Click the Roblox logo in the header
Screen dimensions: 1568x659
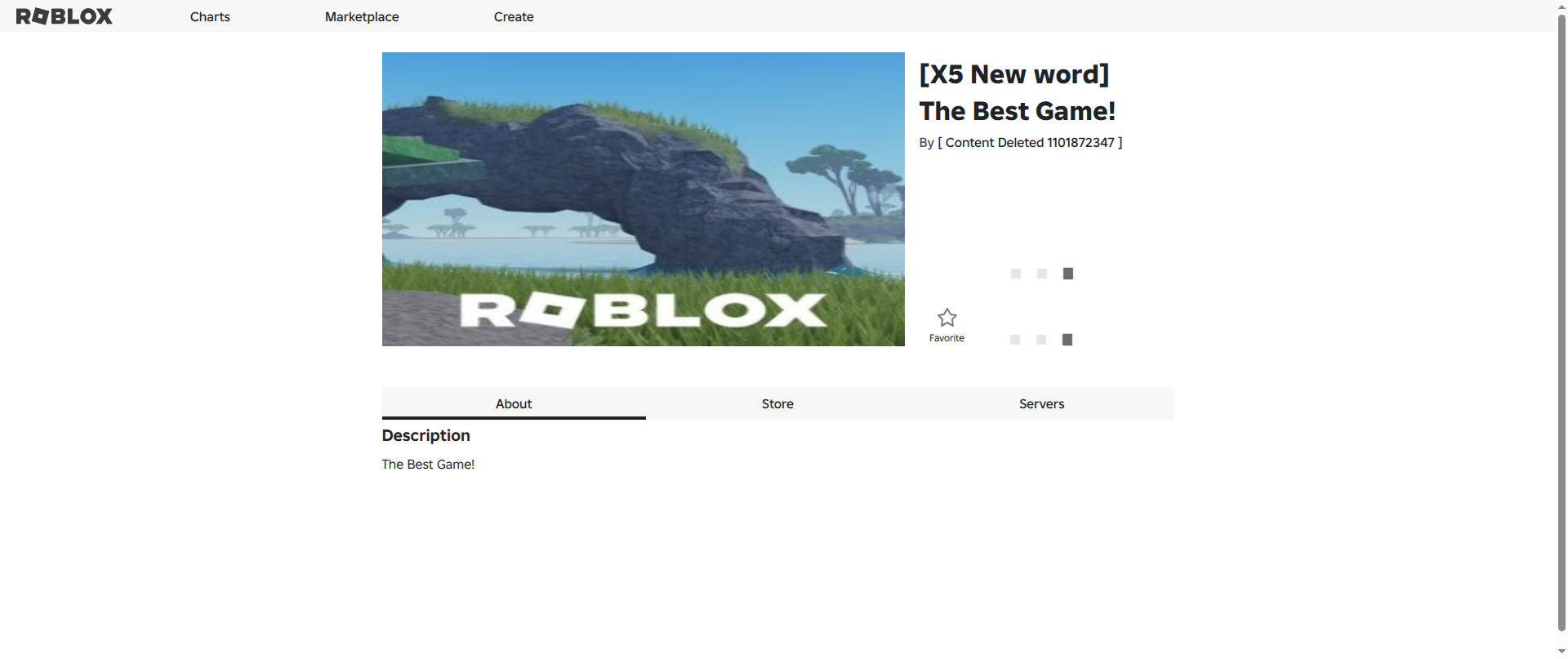(65, 16)
